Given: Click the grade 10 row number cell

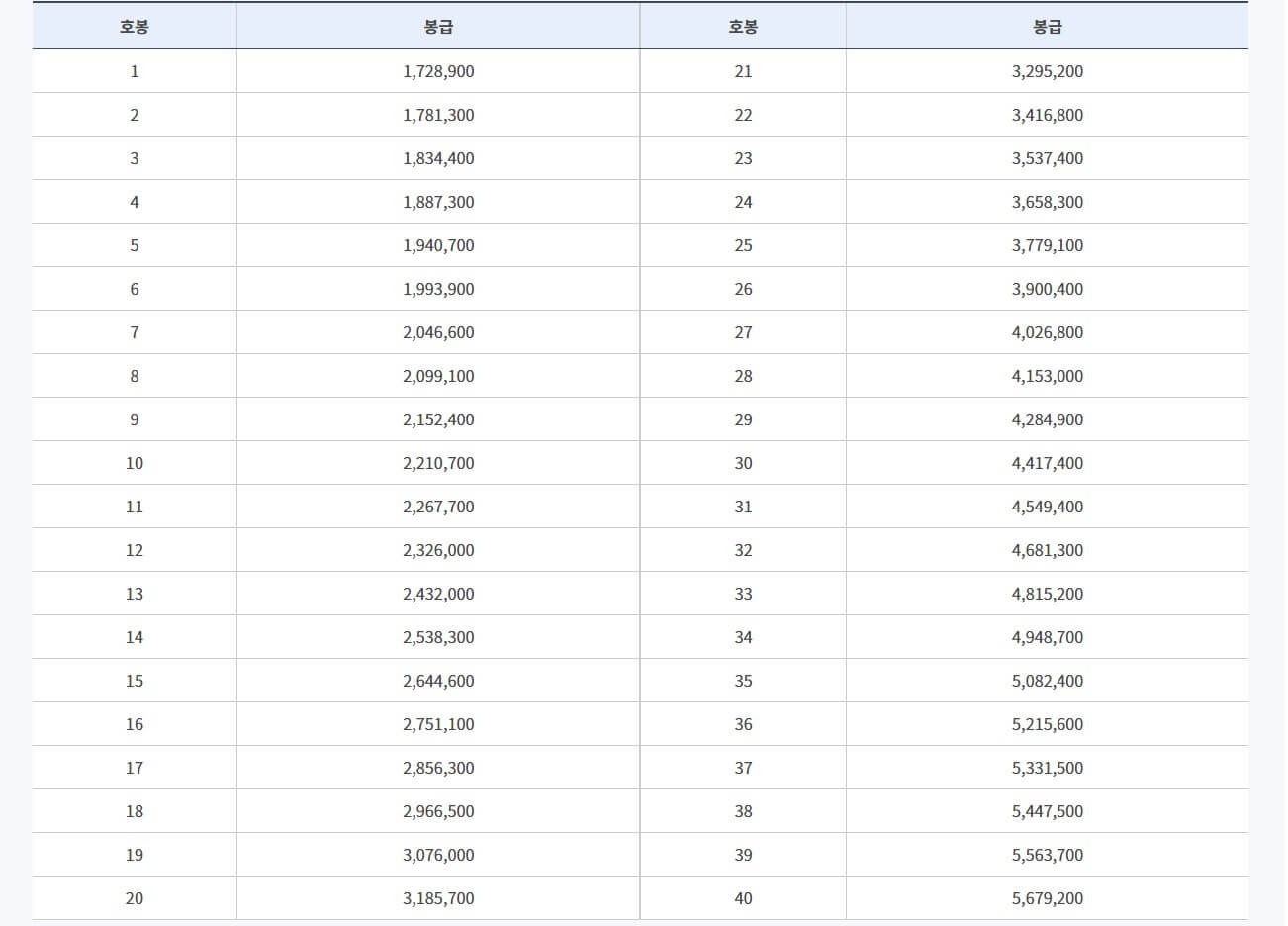Looking at the screenshot, I should point(134,463).
